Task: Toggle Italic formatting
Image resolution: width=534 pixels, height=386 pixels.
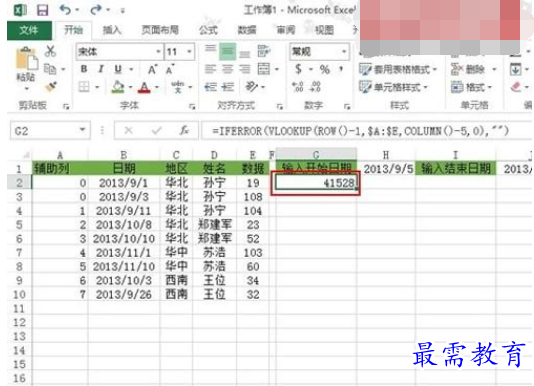Action: (101, 69)
